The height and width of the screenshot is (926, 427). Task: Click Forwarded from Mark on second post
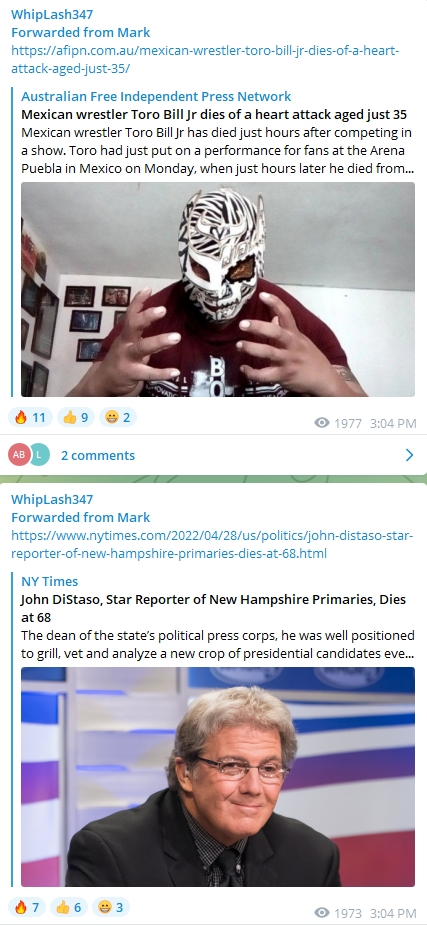click(81, 517)
